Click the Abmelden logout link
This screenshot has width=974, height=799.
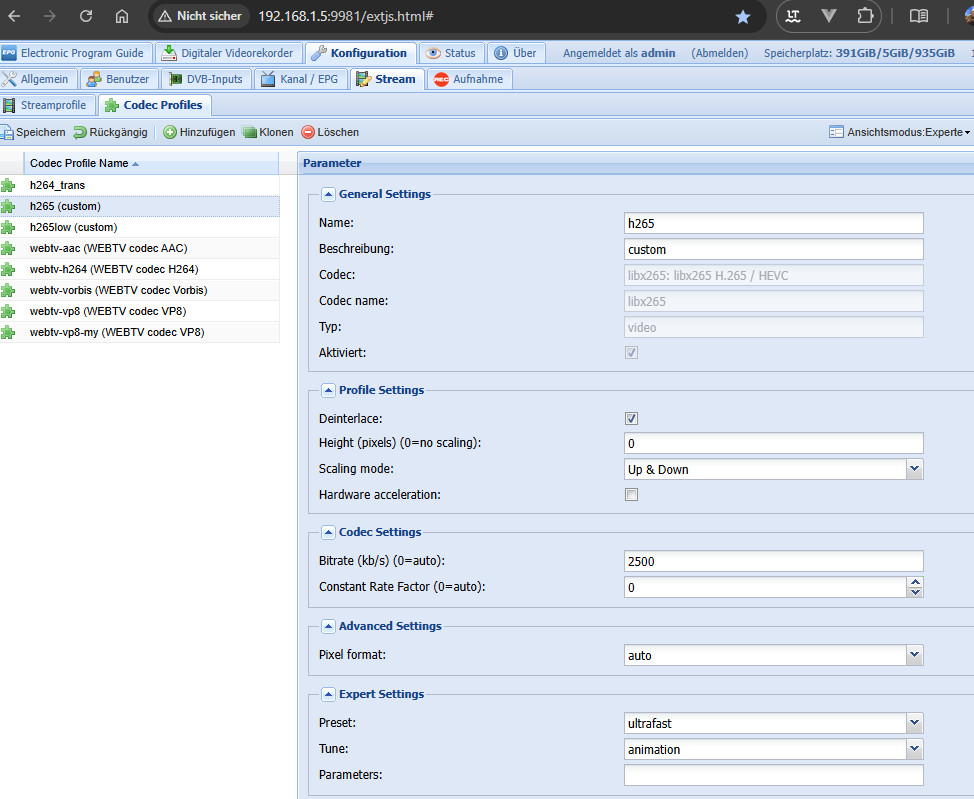point(722,53)
